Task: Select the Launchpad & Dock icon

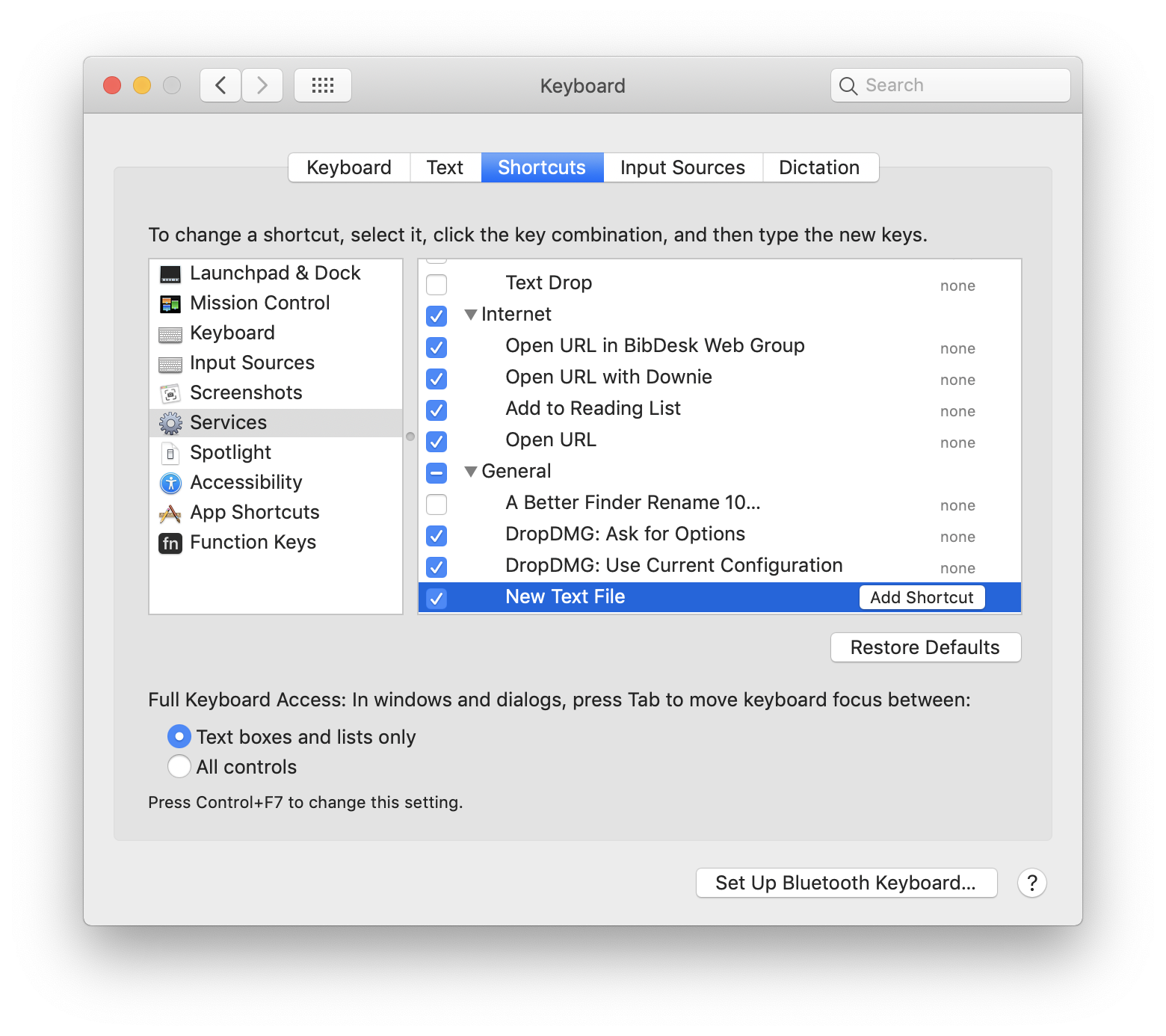Action: (170, 274)
